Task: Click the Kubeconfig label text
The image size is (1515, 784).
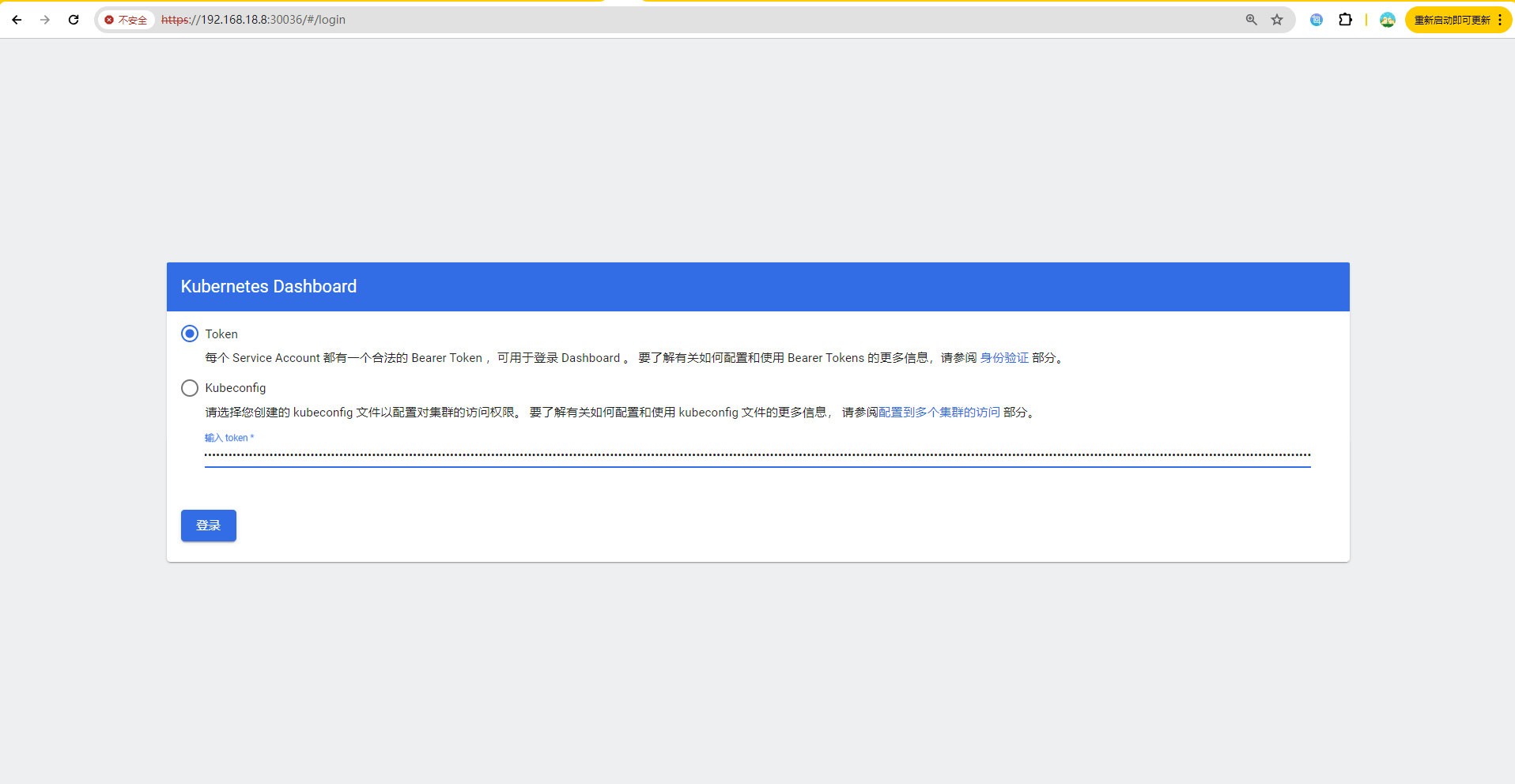Action: click(236, 388)
